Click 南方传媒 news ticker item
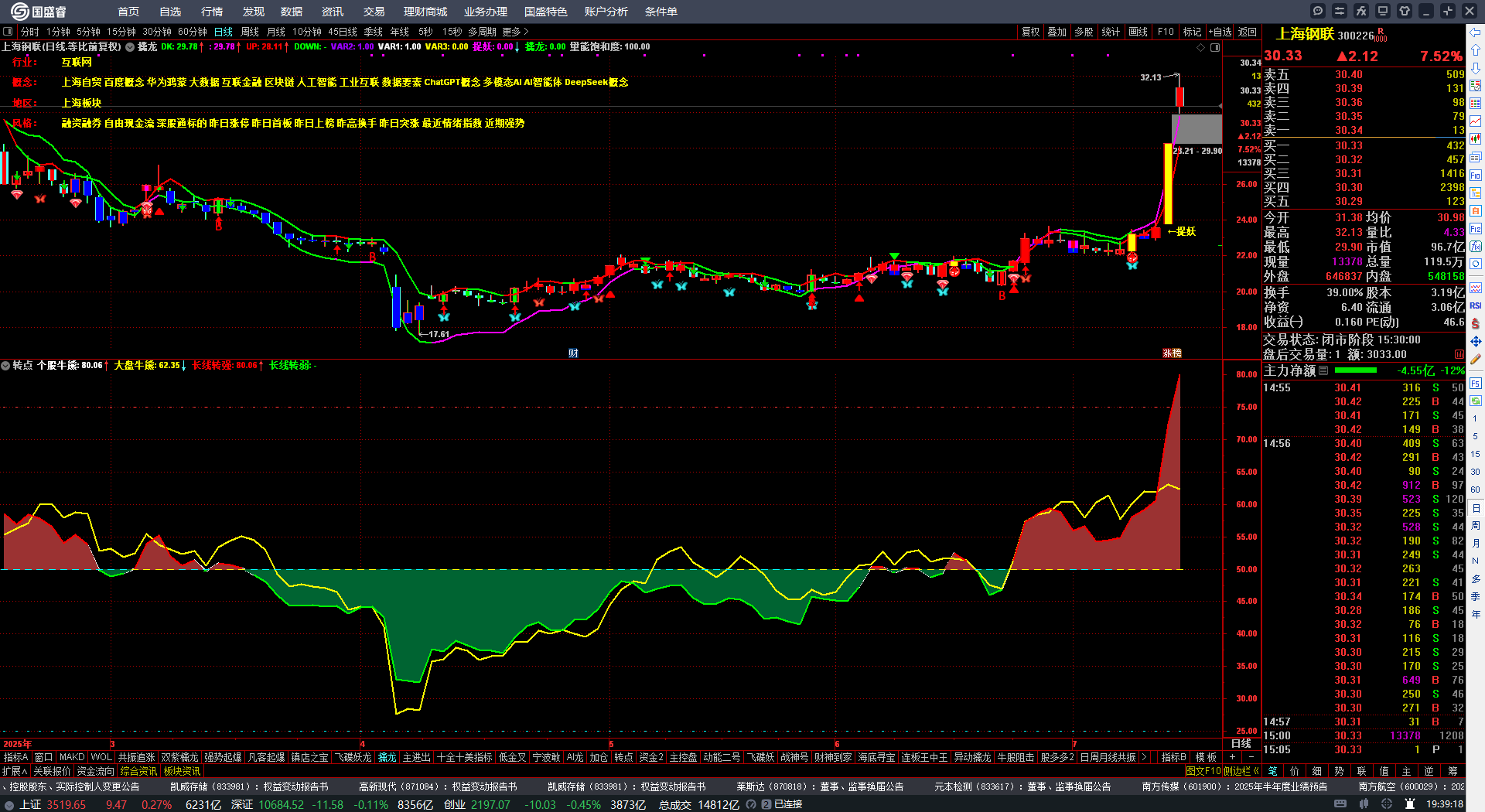This screenshot has width=1485, height=812. click(x=1234, y=786)
